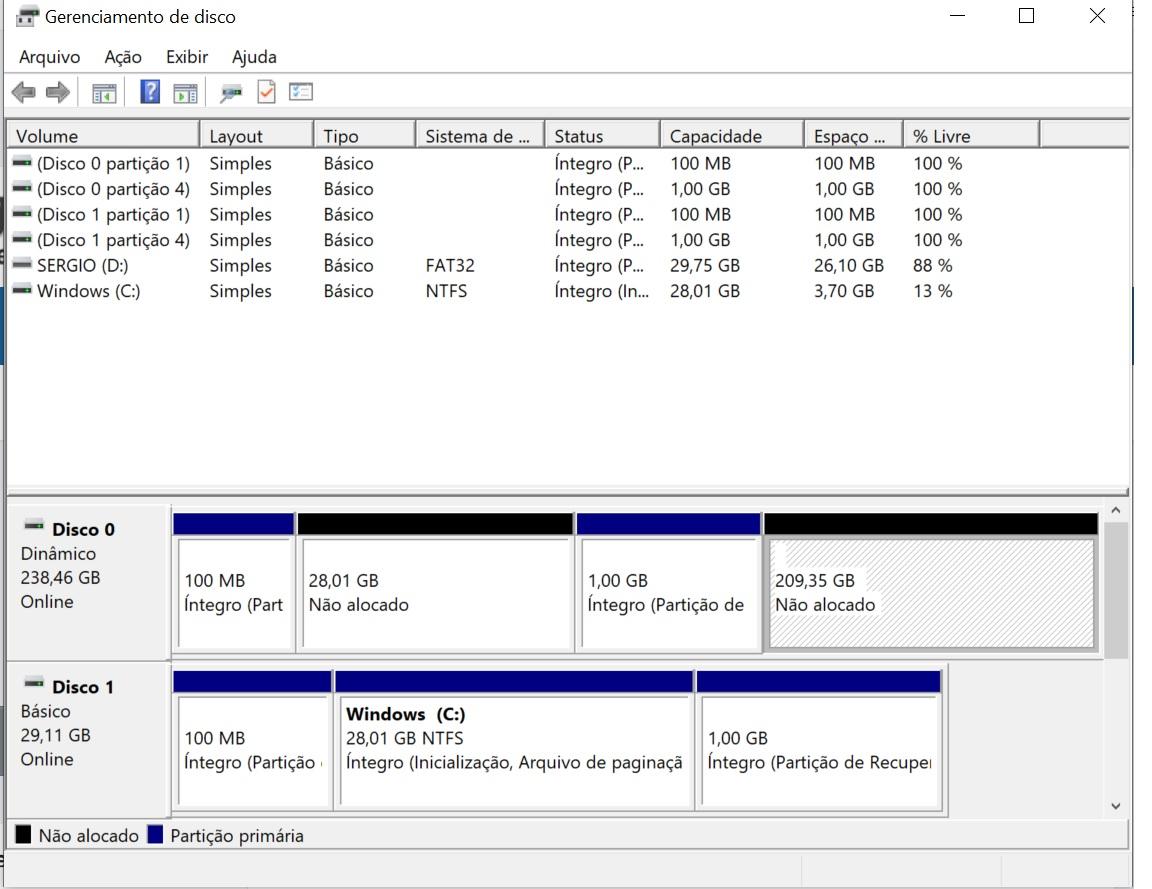Image resolution: width=1152 pixels, height=889 pixels.
Task: Click the scroll down arrow in disk pane
Action: (1115, 806)
